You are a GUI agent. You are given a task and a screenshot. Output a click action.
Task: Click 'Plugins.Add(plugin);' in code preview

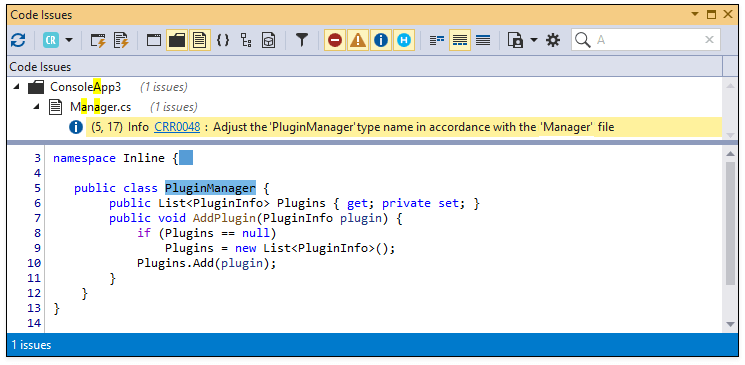[x=207, y=263]
